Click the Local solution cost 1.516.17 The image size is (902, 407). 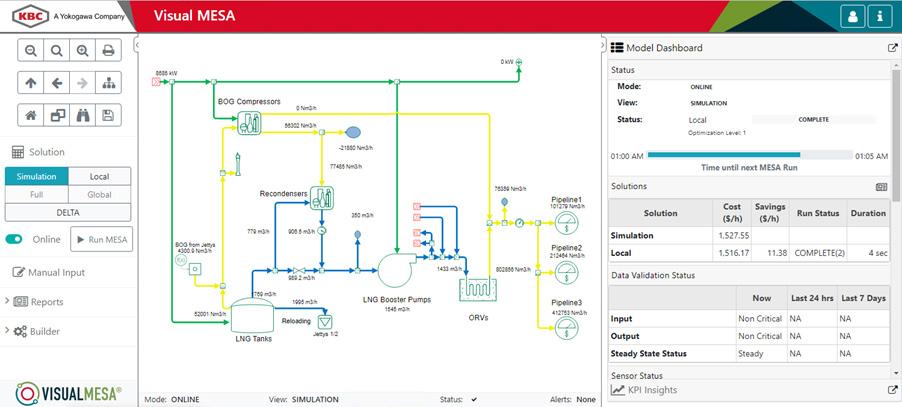tap(733, 252)
